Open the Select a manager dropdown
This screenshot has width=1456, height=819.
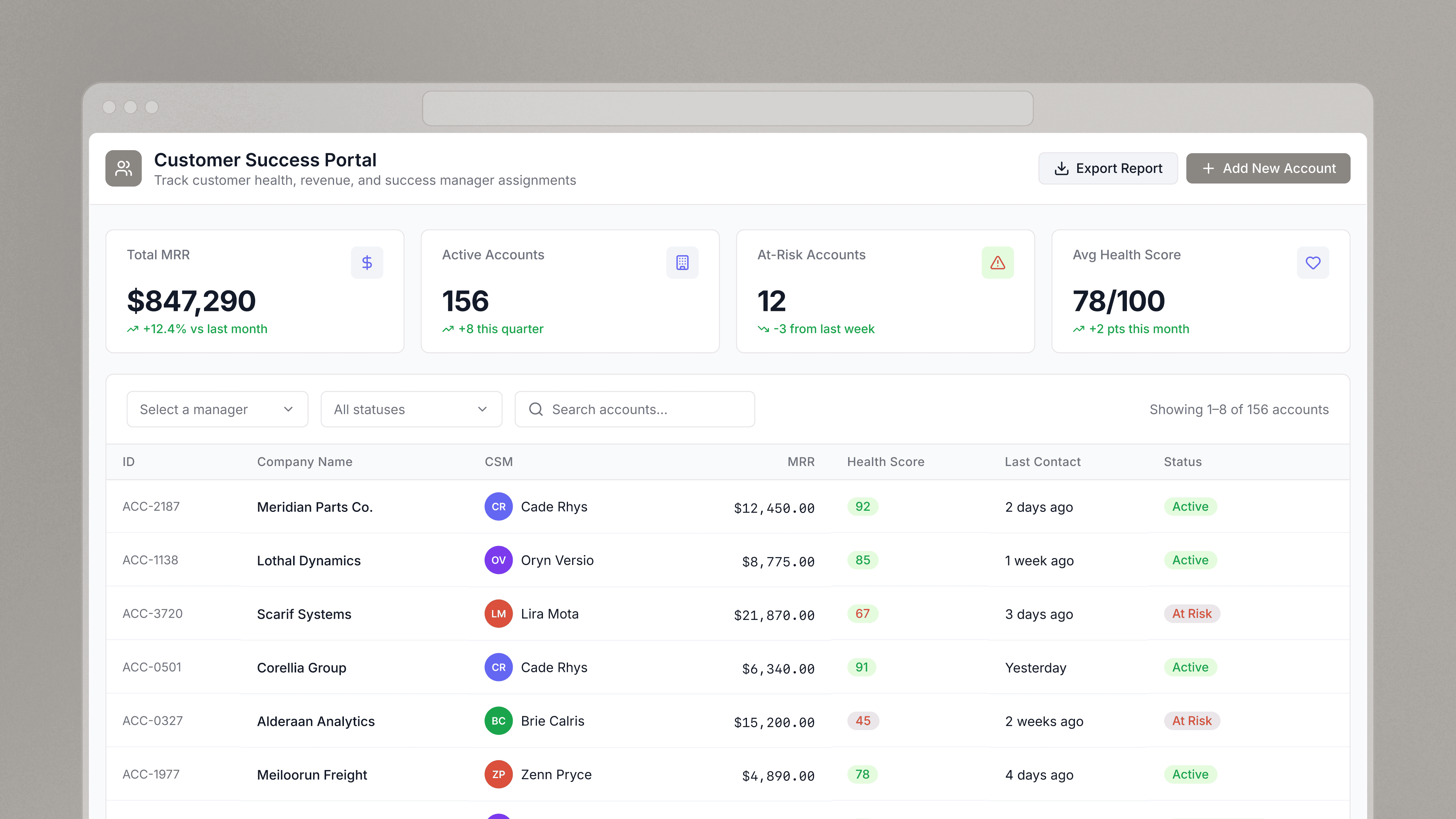click(217, 409)
